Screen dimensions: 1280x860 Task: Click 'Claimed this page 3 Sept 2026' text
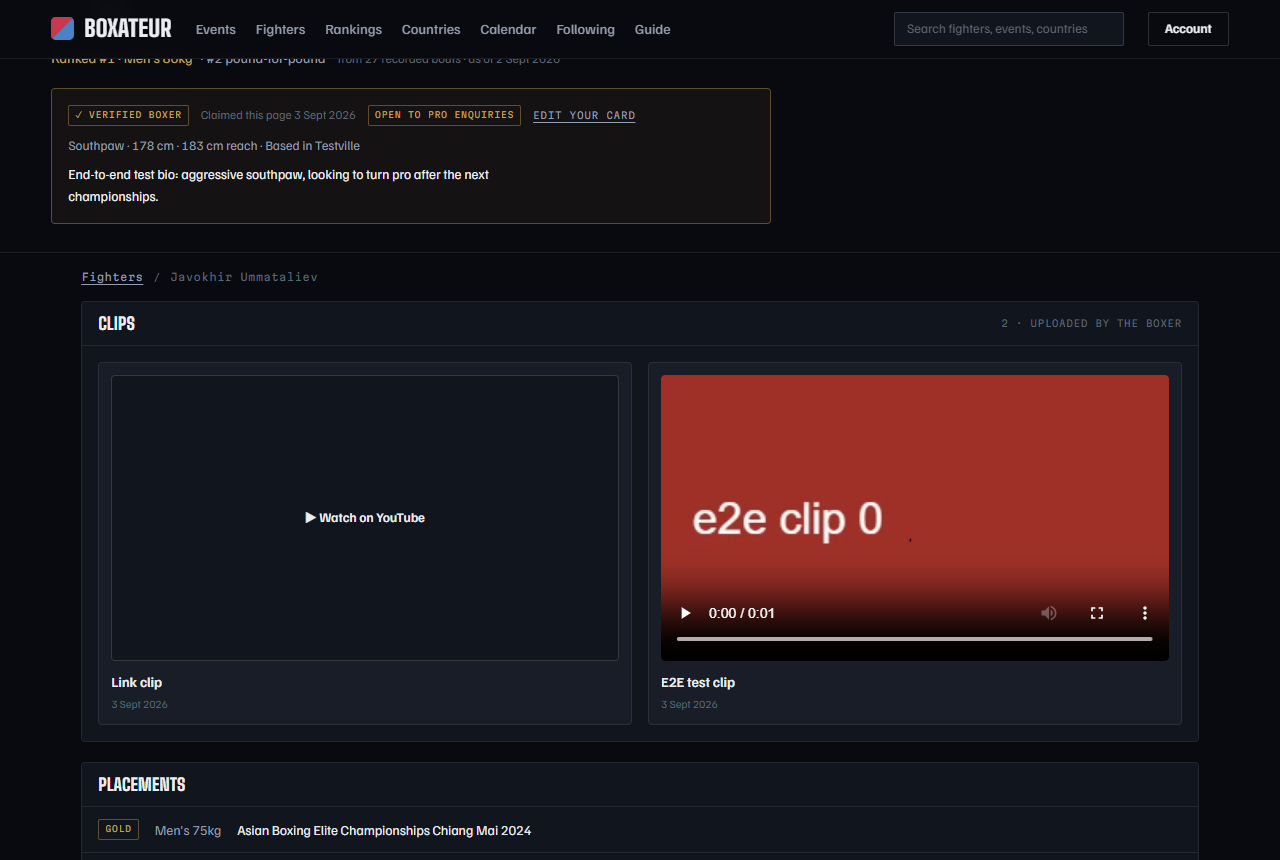pyautogui.click(x=278, y=116)
